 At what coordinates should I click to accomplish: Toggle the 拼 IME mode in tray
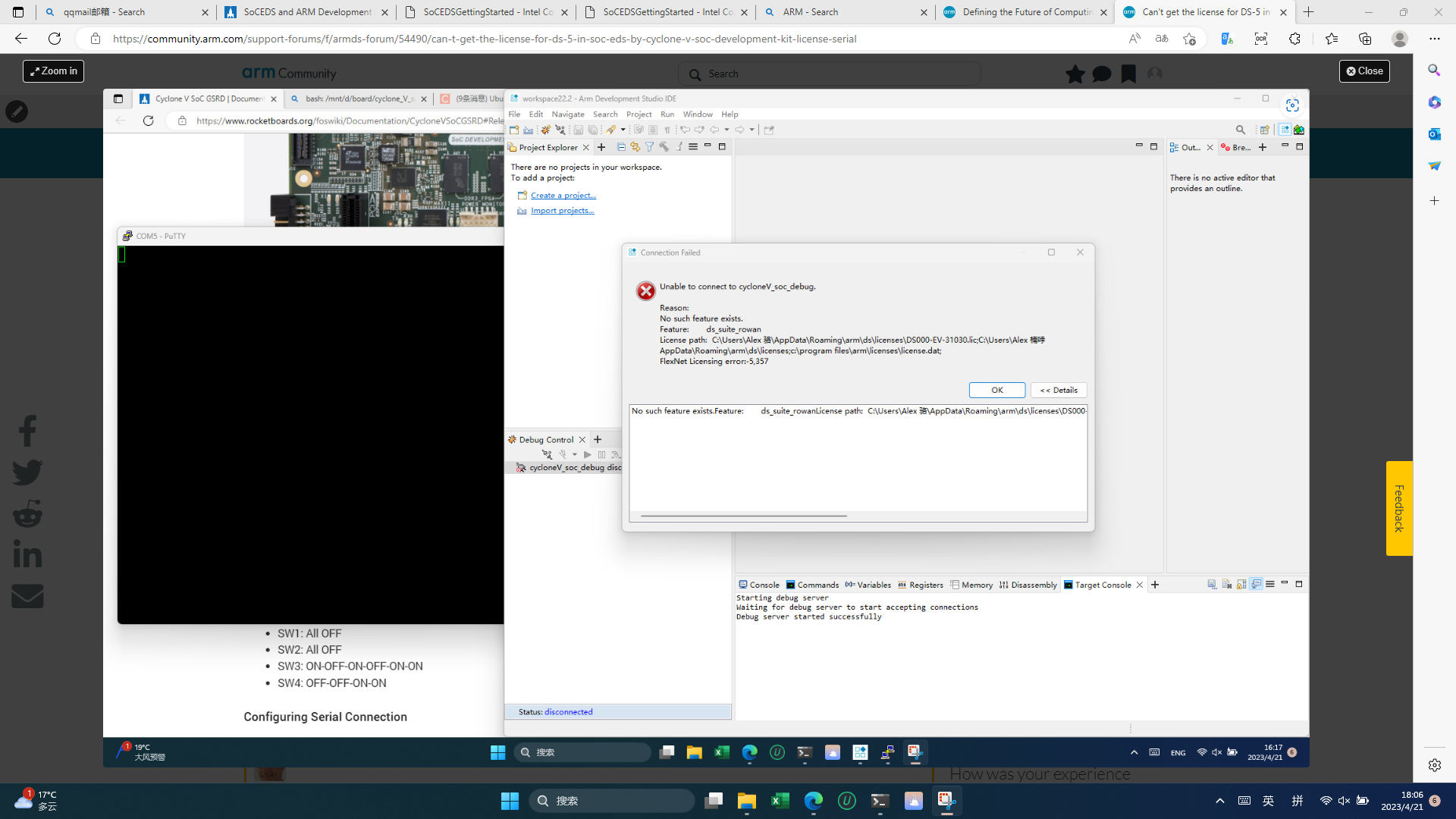(x=1298, y=801)
